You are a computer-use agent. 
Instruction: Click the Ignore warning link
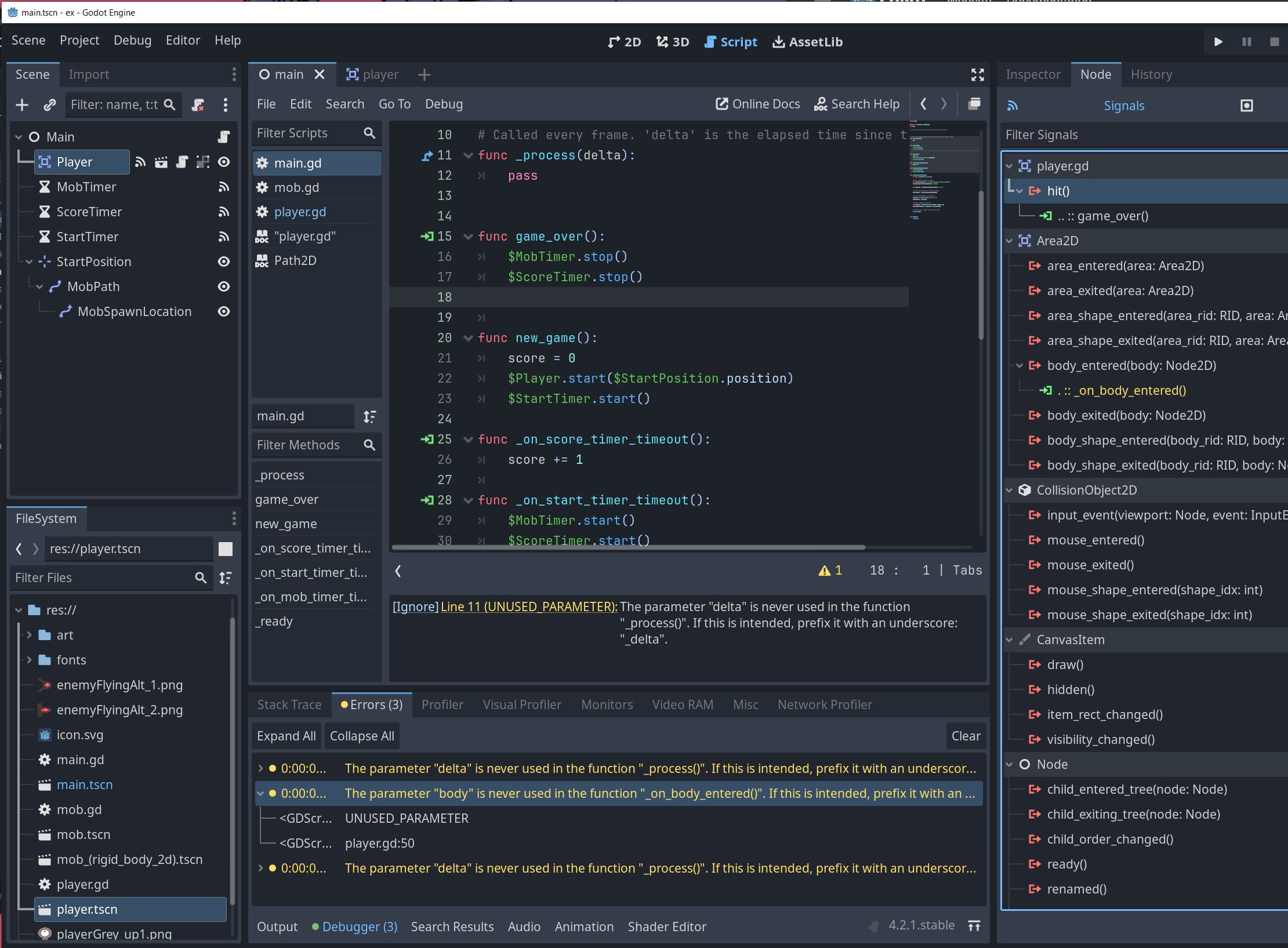pyautogui.click(x=415, y=606)
